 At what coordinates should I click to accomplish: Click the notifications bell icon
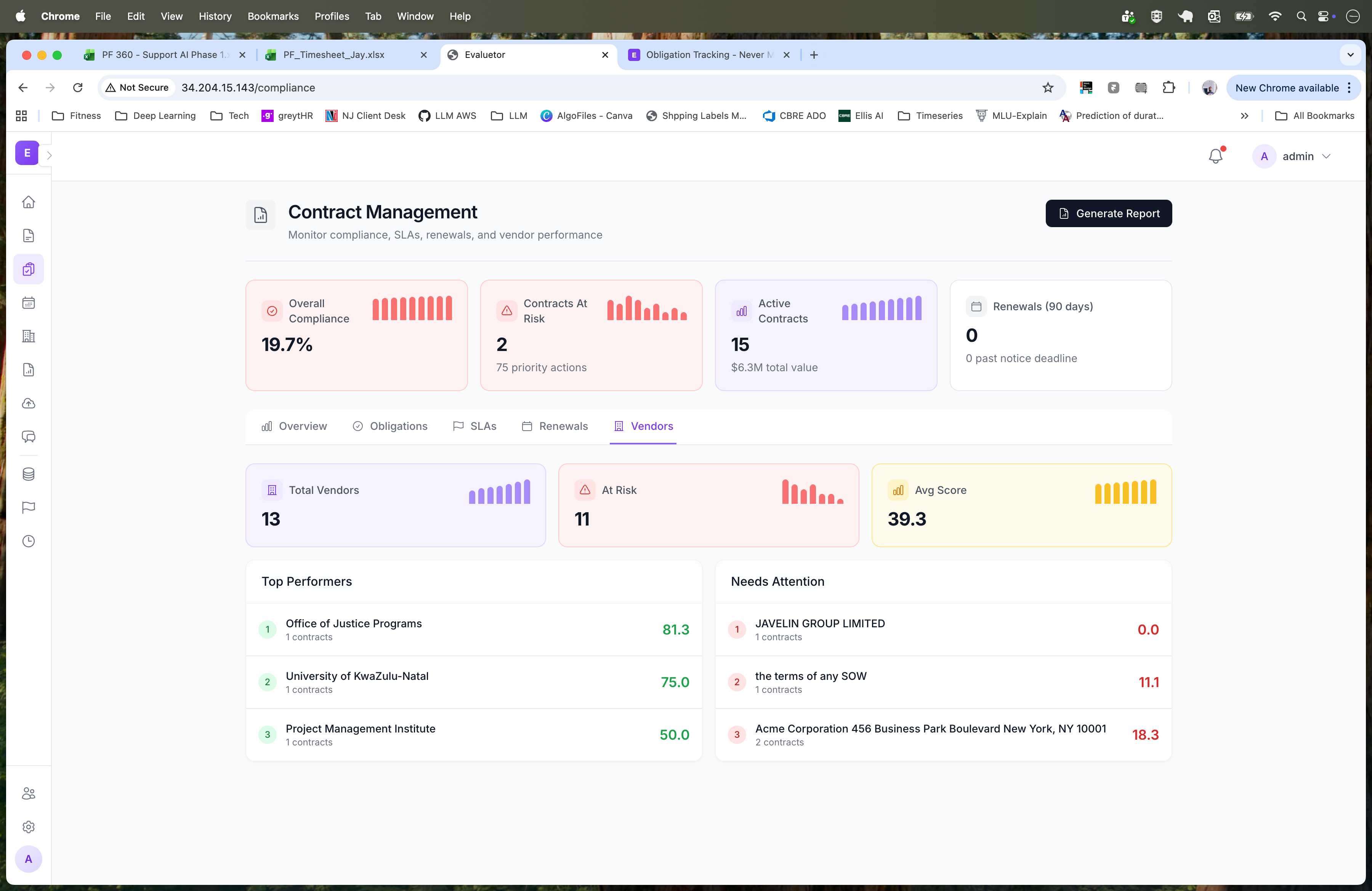pos(1215,156)
